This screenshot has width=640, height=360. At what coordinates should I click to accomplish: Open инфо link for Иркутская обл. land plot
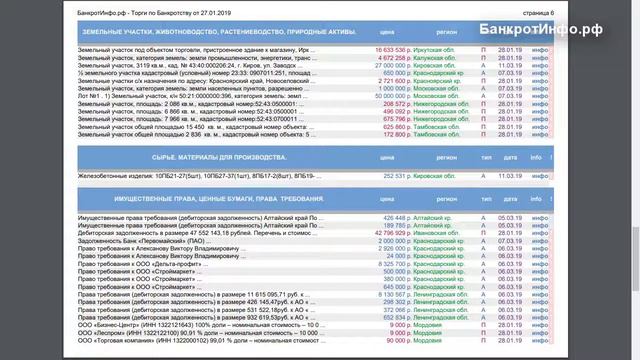(x=540, y=50)
